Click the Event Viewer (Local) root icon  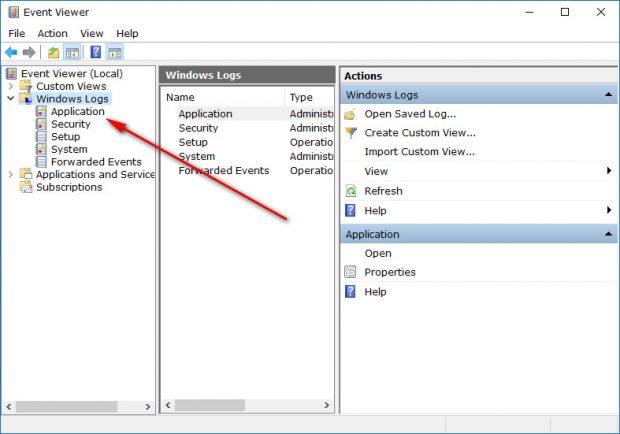[12, 74]
